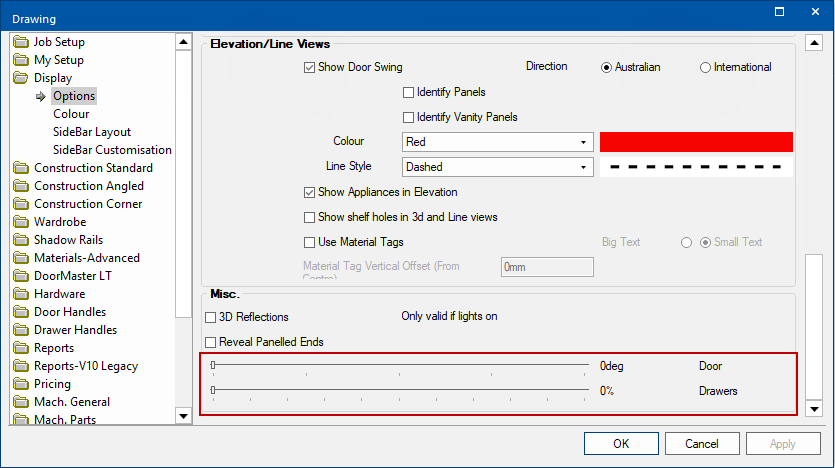Maximize the Drawing dialog window
The width and height of the screenshot is (835, 468).
point(779,12)
